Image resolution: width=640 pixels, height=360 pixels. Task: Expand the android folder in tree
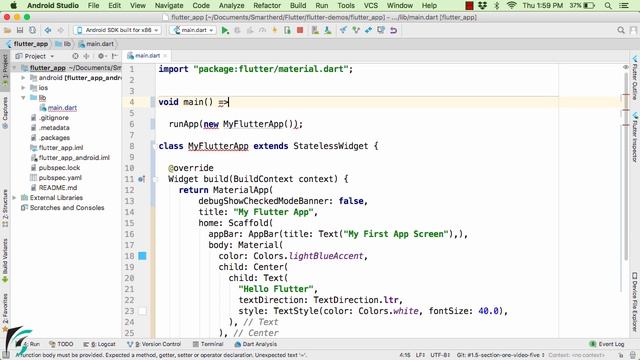23,78
